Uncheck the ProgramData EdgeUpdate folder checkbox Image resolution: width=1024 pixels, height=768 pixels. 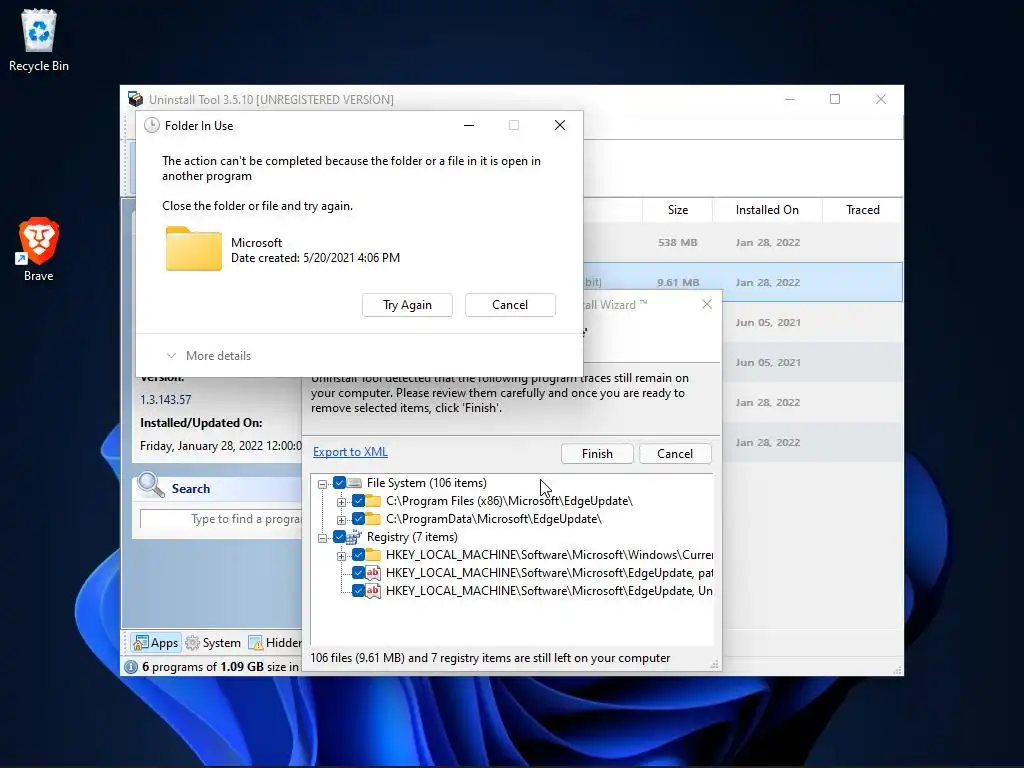coord(358,519)
